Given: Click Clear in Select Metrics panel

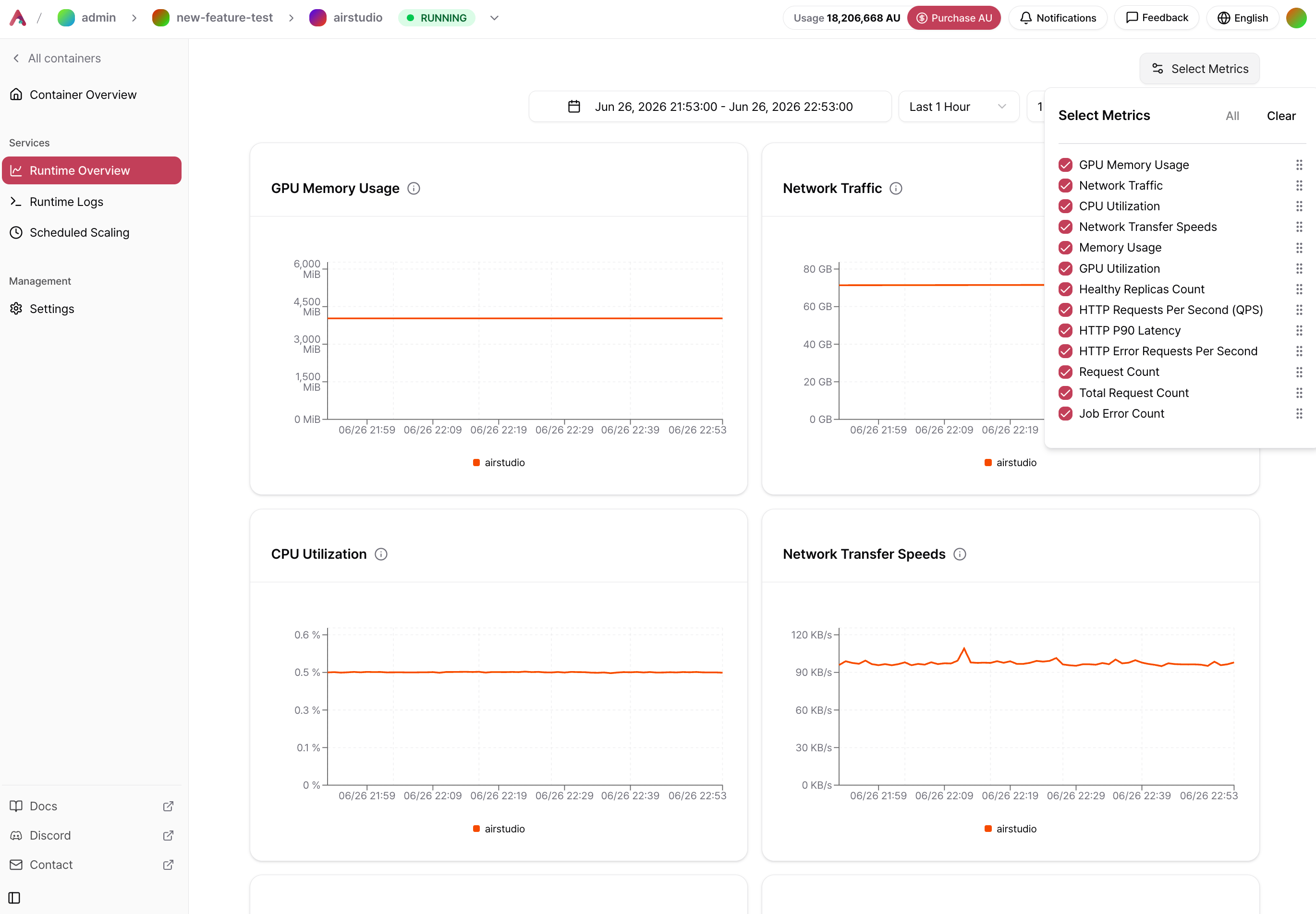Looking at the screenshot, I should click(x=1281, y=116).
